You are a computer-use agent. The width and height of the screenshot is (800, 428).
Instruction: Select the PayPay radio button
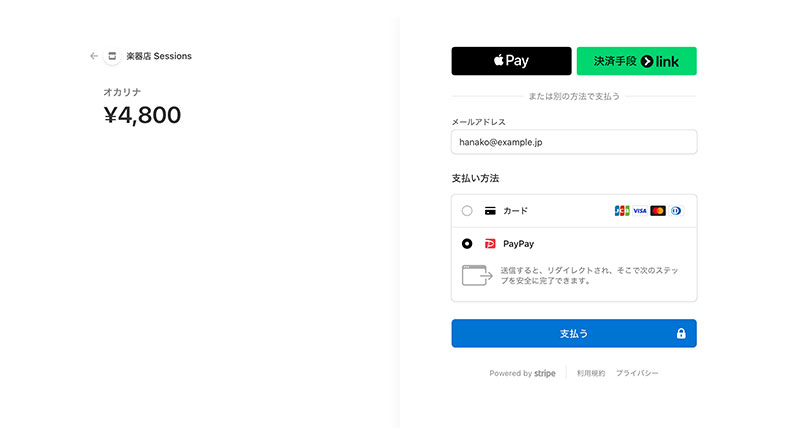coord(467,244)
